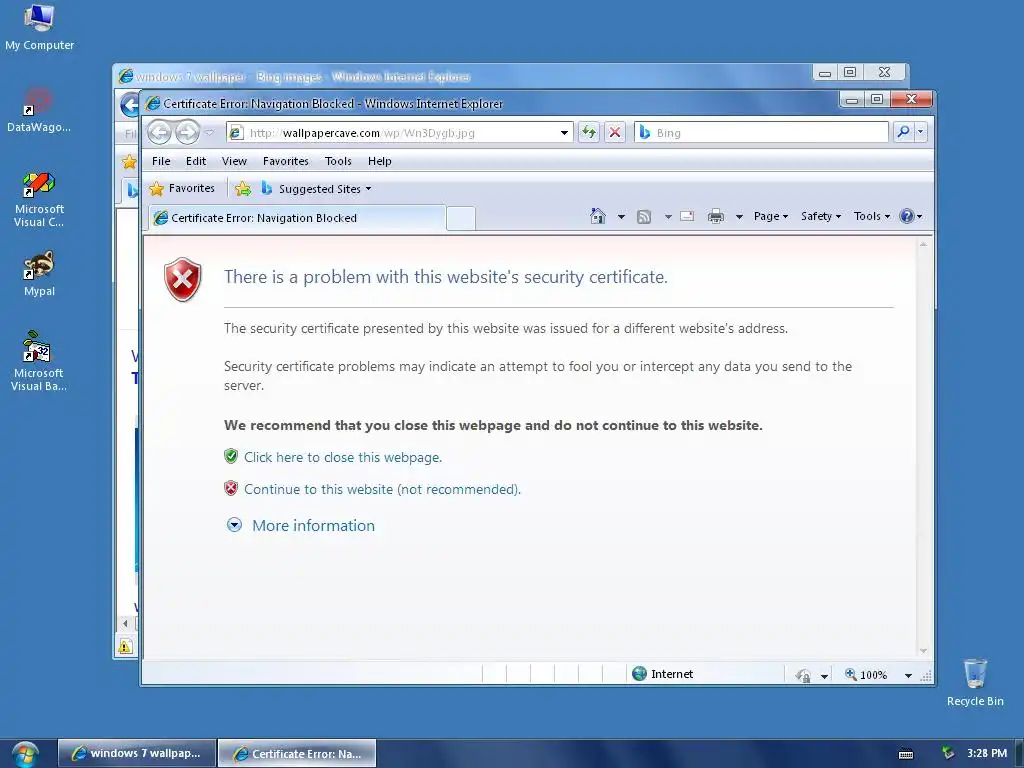This screenshot has width=1024, height=768.
Task: Expand the address bar history dropdown
Action: click(564, 133)
